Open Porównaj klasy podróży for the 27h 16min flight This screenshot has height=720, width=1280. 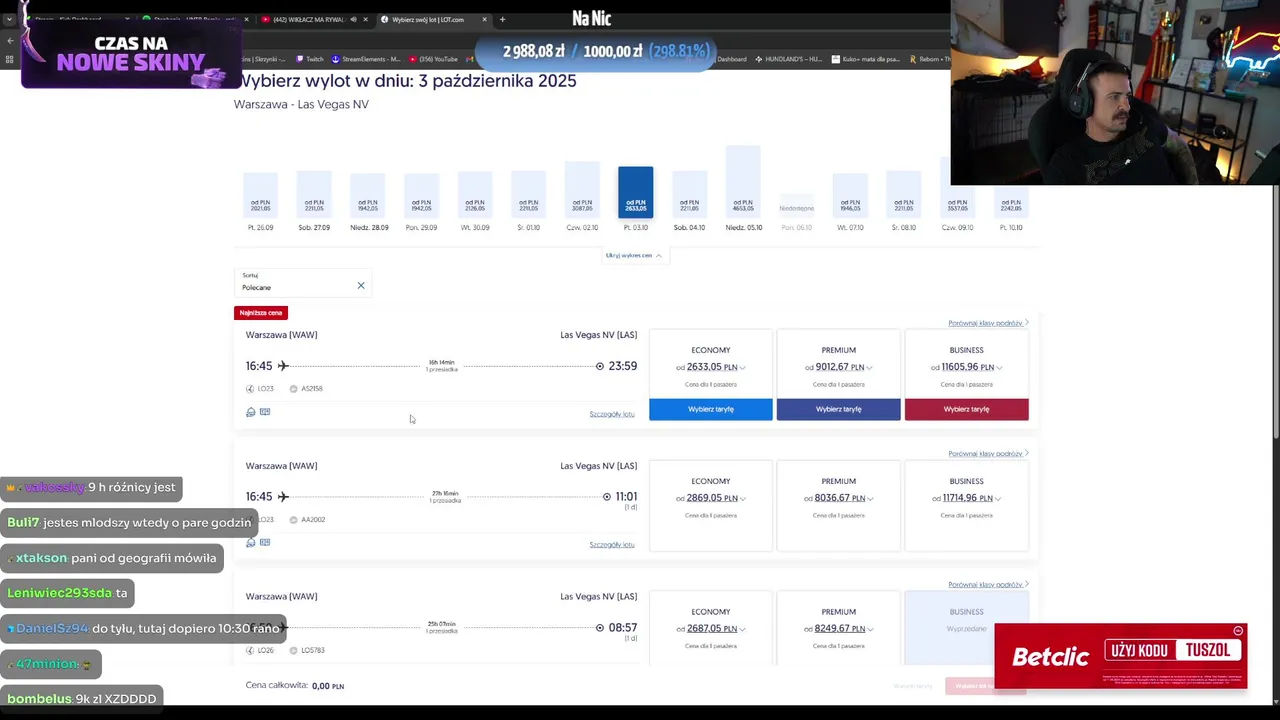click(x=988, y=454)
